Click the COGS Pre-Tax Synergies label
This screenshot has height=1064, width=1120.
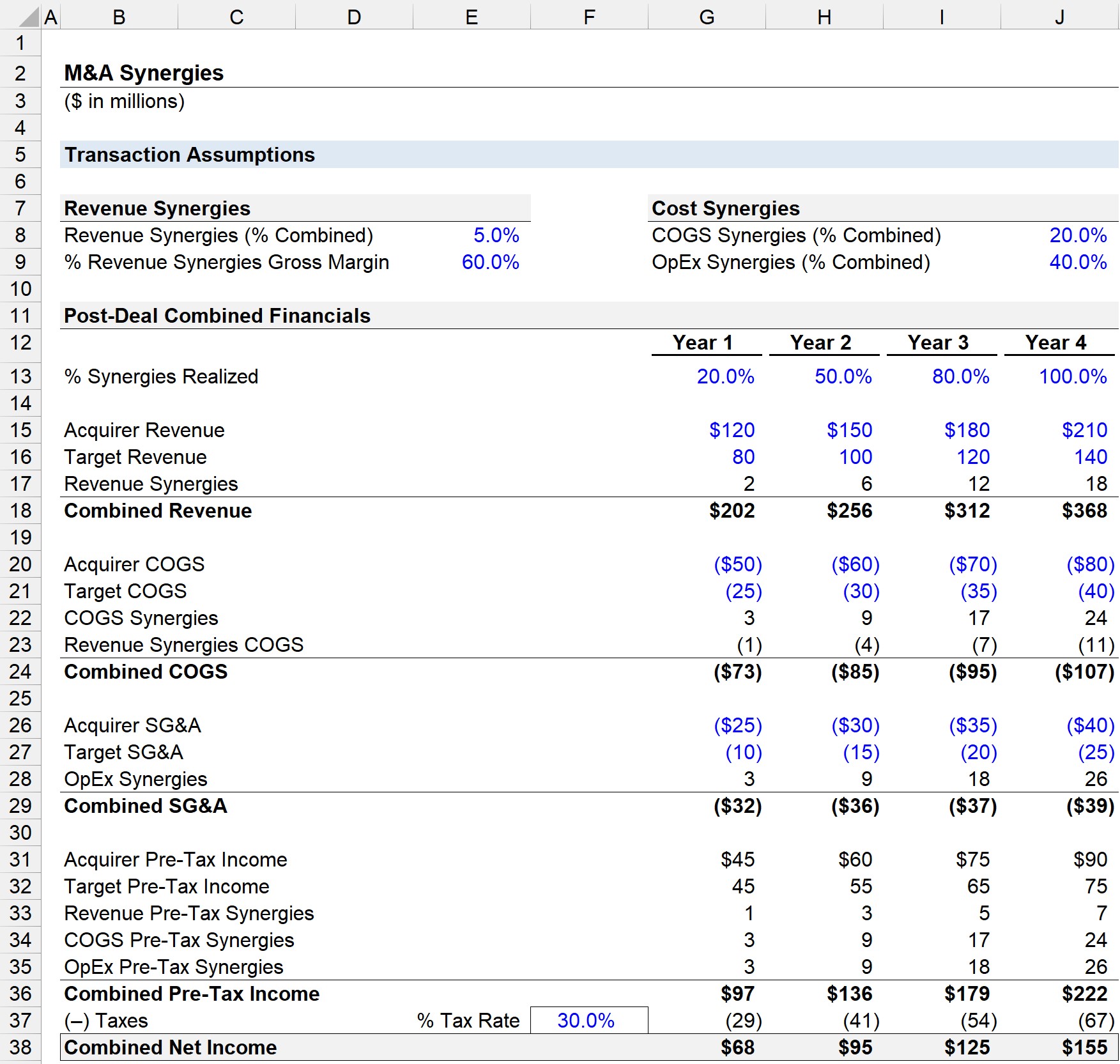tap(179, 940)
